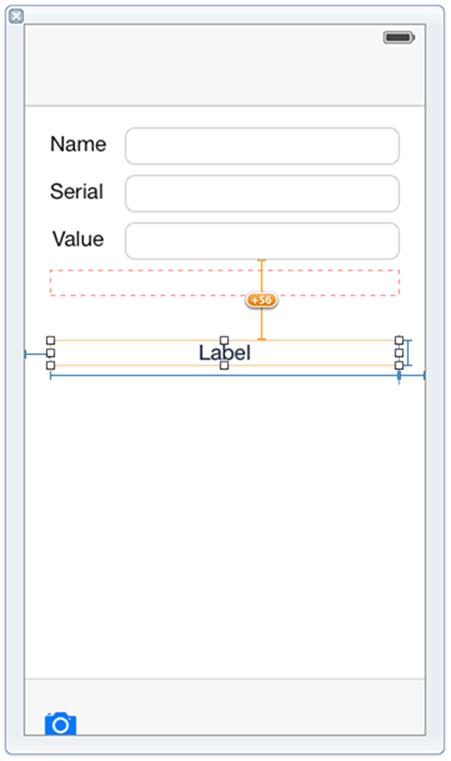Click the top-right resize handle of Label
The height and width of the screenshot is (761, 451).
(399, 340)
